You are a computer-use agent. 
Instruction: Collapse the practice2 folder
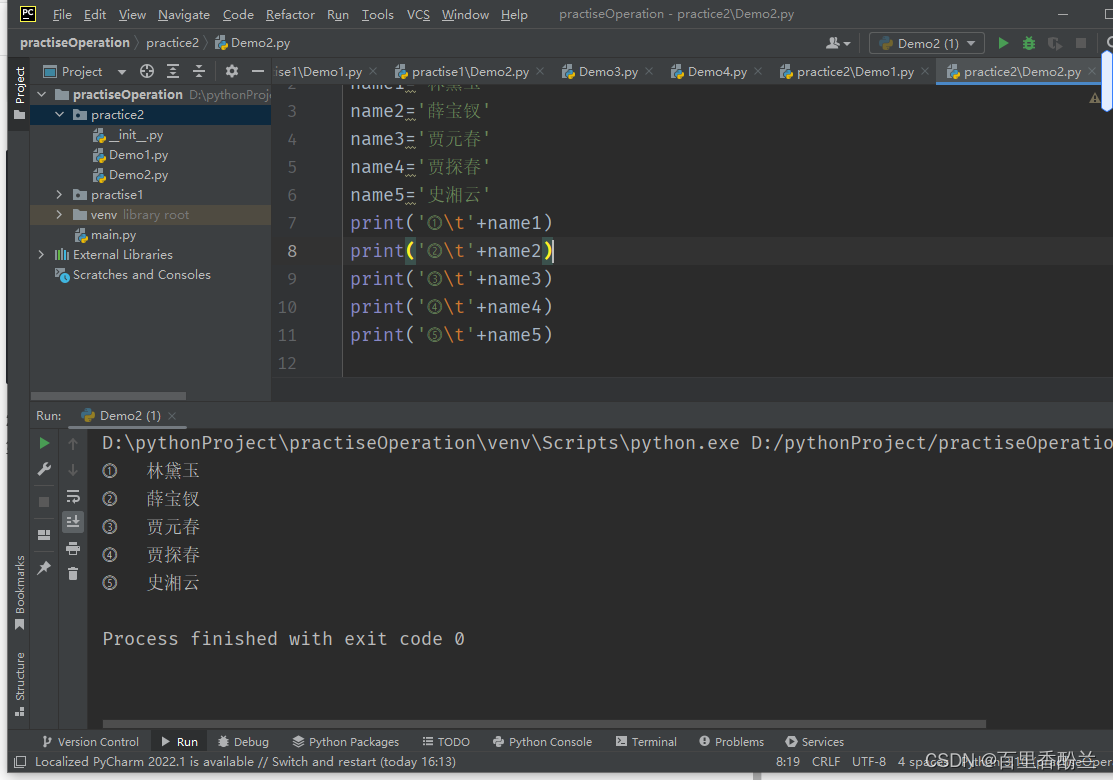coord(60,114)
